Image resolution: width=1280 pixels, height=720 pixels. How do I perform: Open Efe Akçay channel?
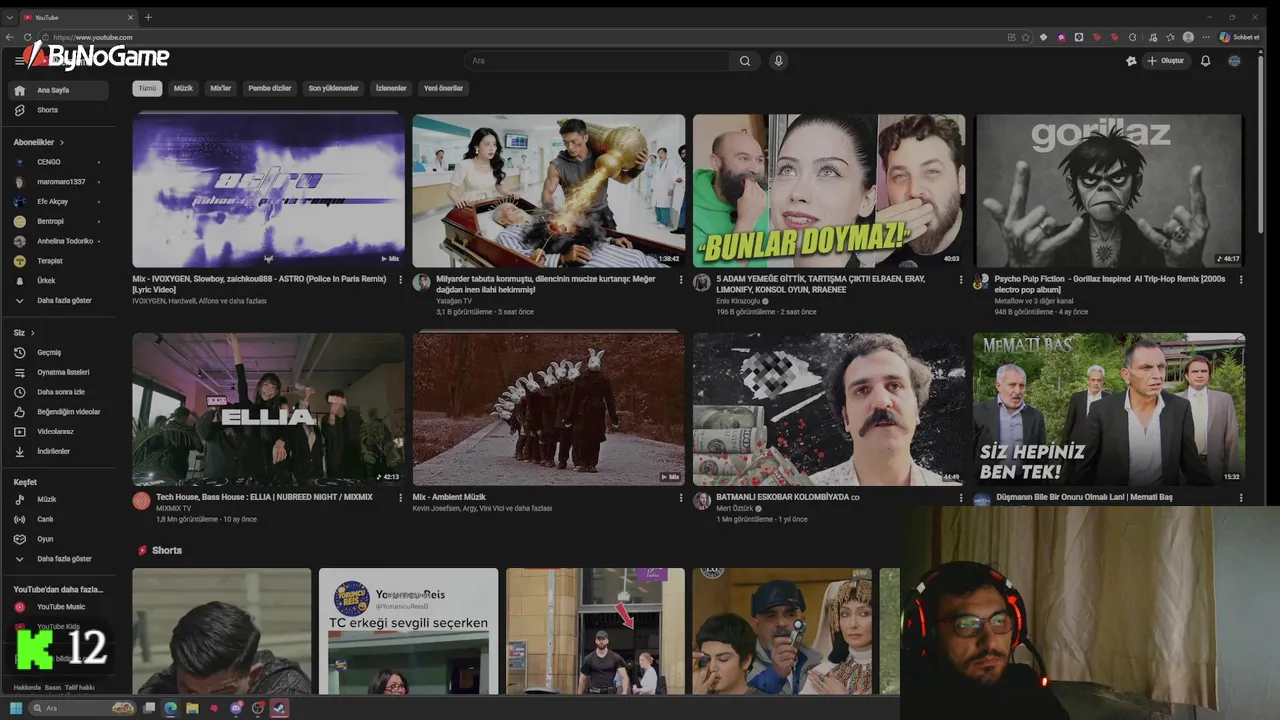pyautogui.click(x=57, y=201)
